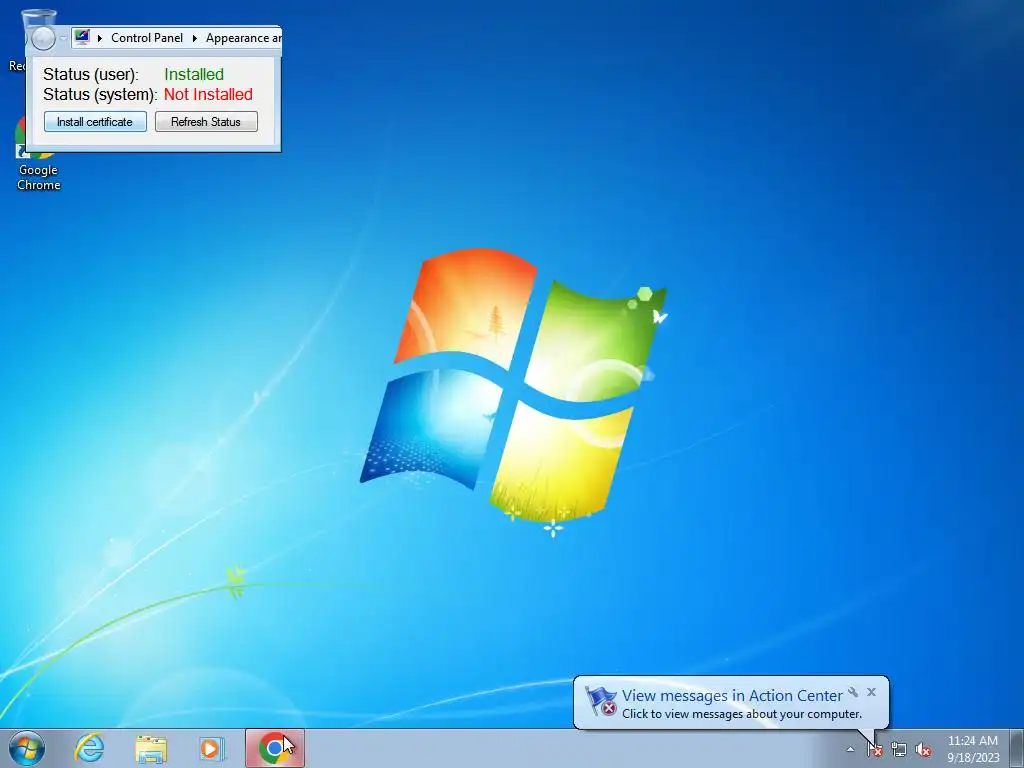1024x768 pixels.
Task: Click the round Back button in the Control Panel window
Action: click(42, 39)
